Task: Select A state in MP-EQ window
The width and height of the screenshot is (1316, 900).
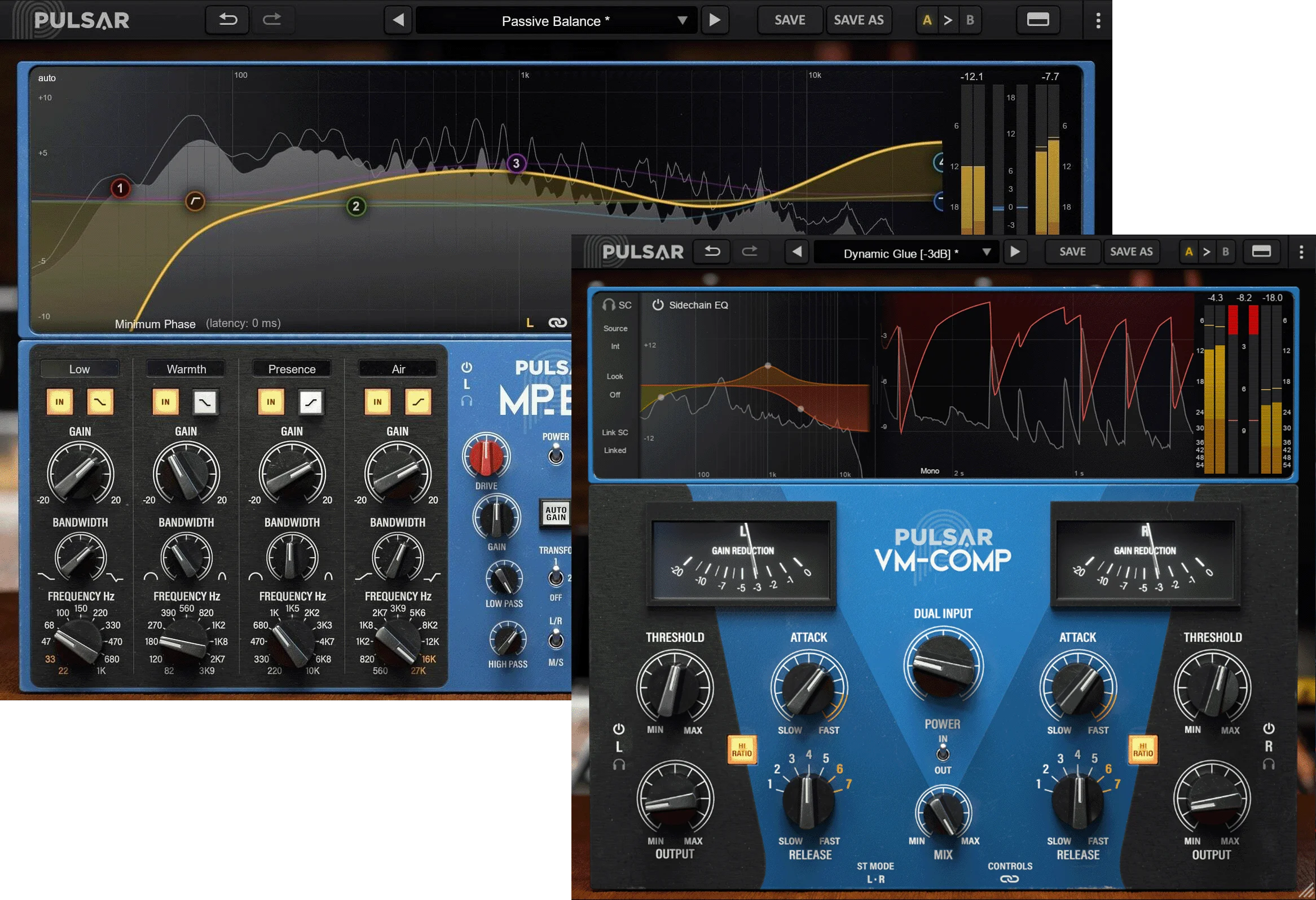Action: pos(927,20)
